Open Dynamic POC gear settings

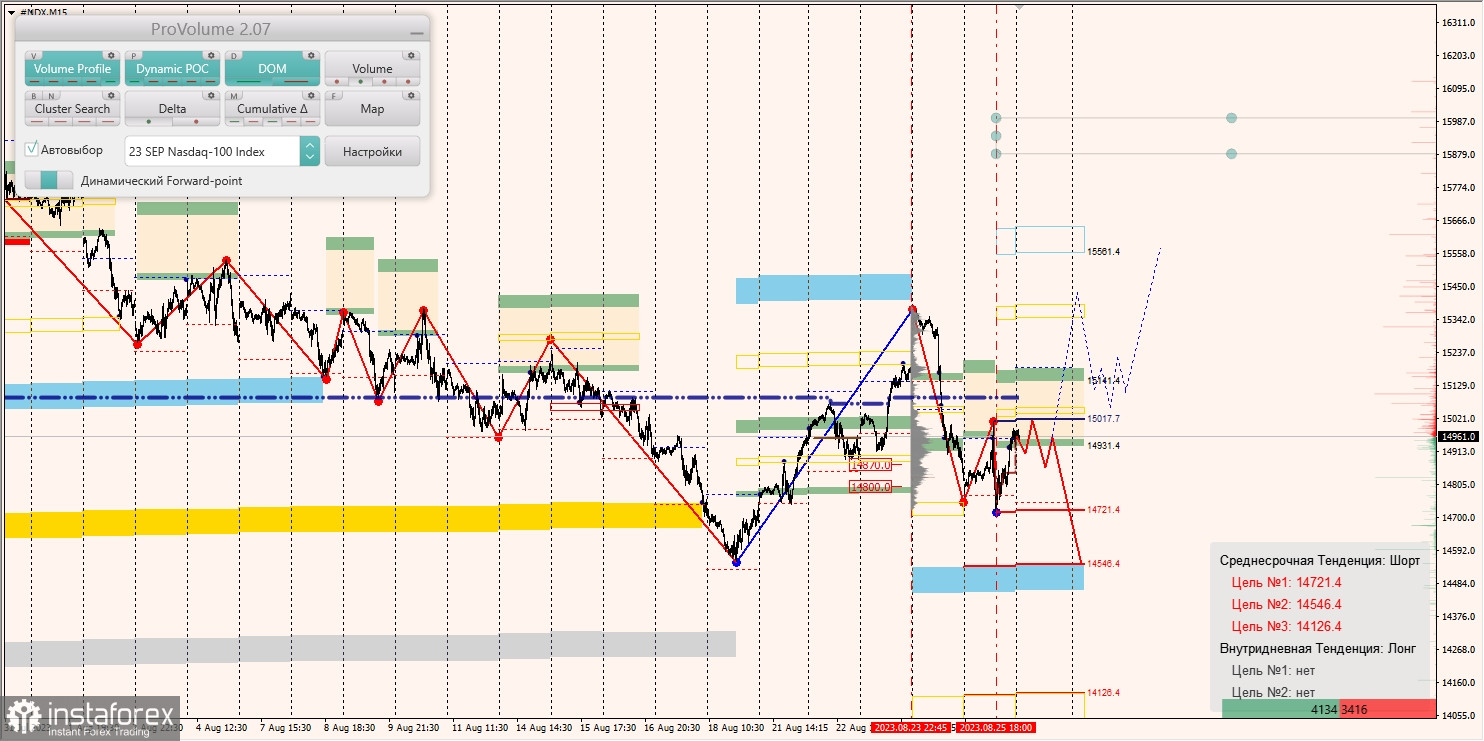click(211, 55)
